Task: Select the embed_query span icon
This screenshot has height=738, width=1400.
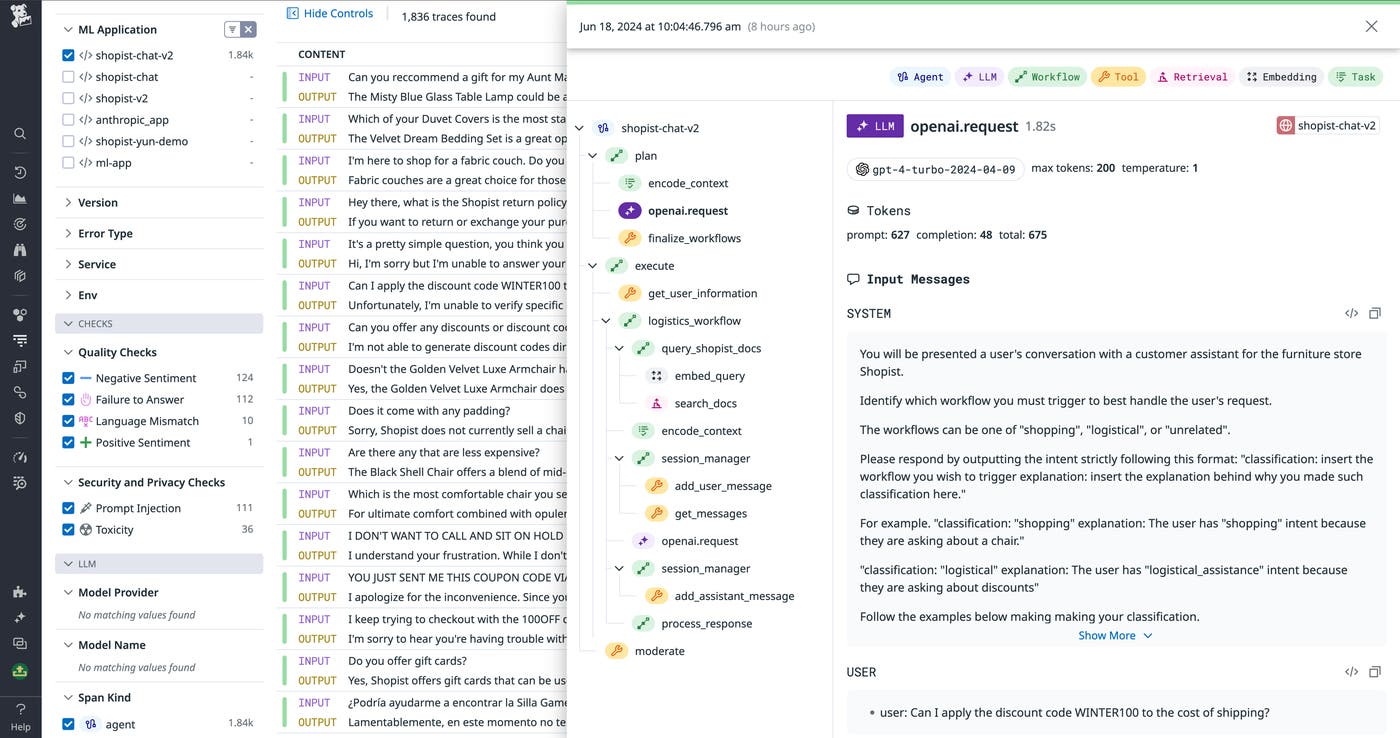Action: pyautogui.click(x=656, y=376)
